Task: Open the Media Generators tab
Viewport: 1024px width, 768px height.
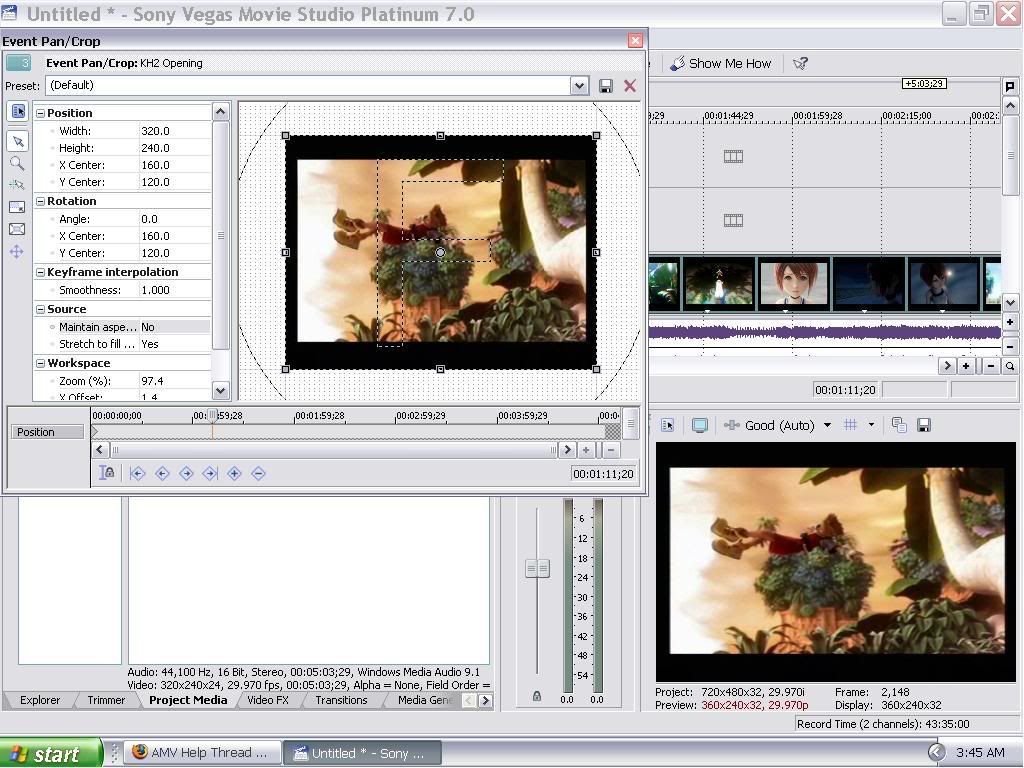Action: tap(424, 700)
